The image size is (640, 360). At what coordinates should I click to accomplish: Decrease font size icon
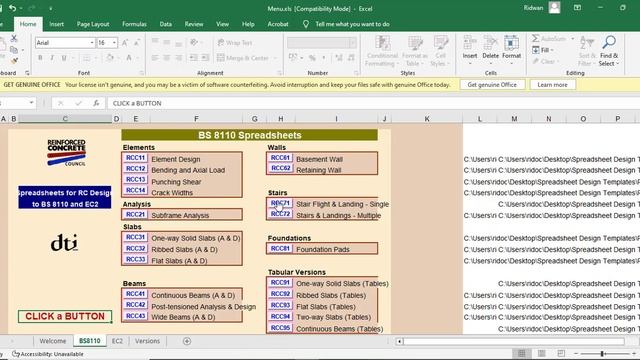pyautogui.click(x=137, y=42)
